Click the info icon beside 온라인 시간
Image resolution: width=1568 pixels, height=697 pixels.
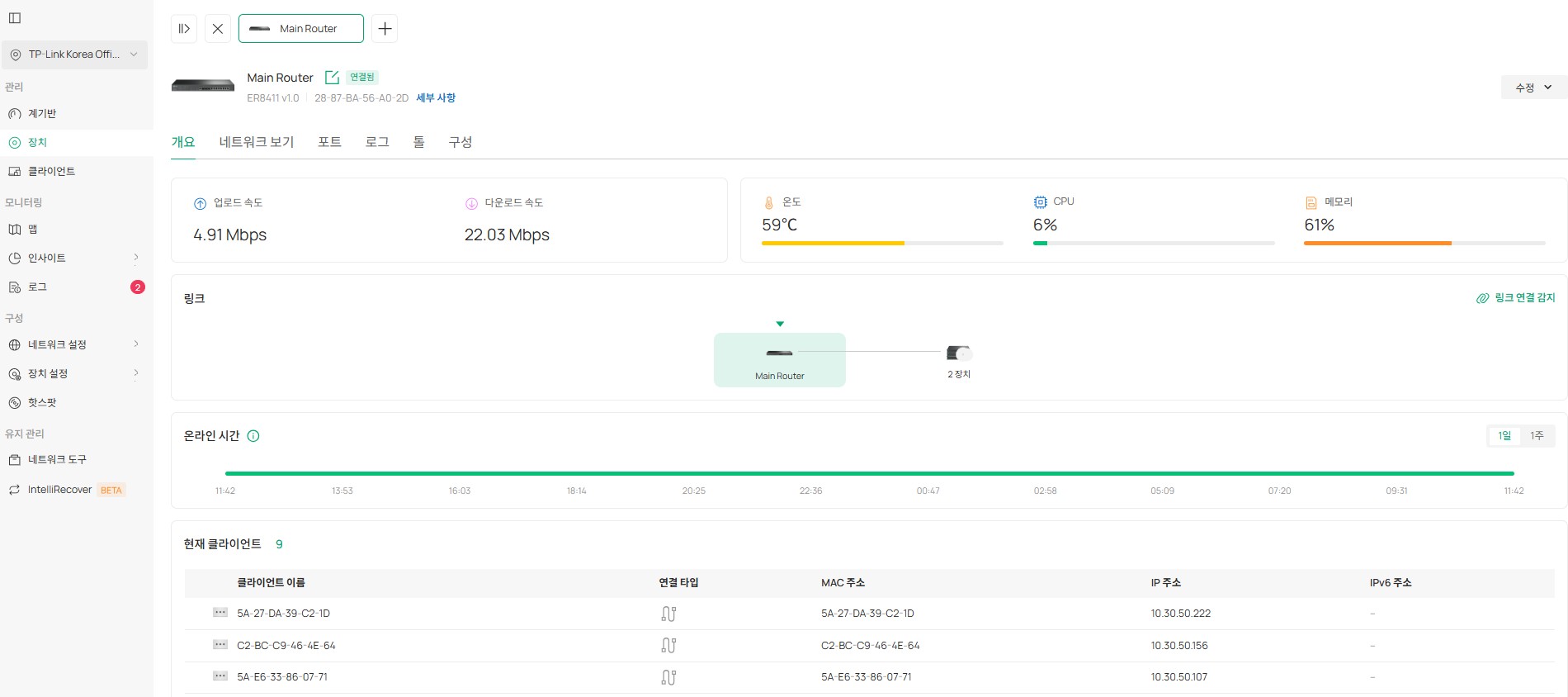pyautogui.click(x=253, y=436)
